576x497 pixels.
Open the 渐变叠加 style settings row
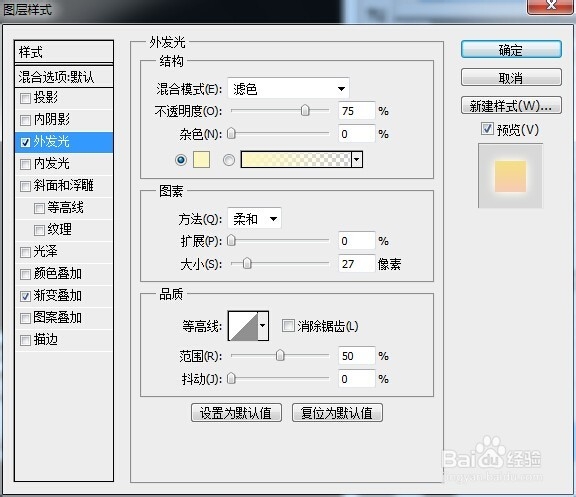pyautogui.click(x=64, y=296)
